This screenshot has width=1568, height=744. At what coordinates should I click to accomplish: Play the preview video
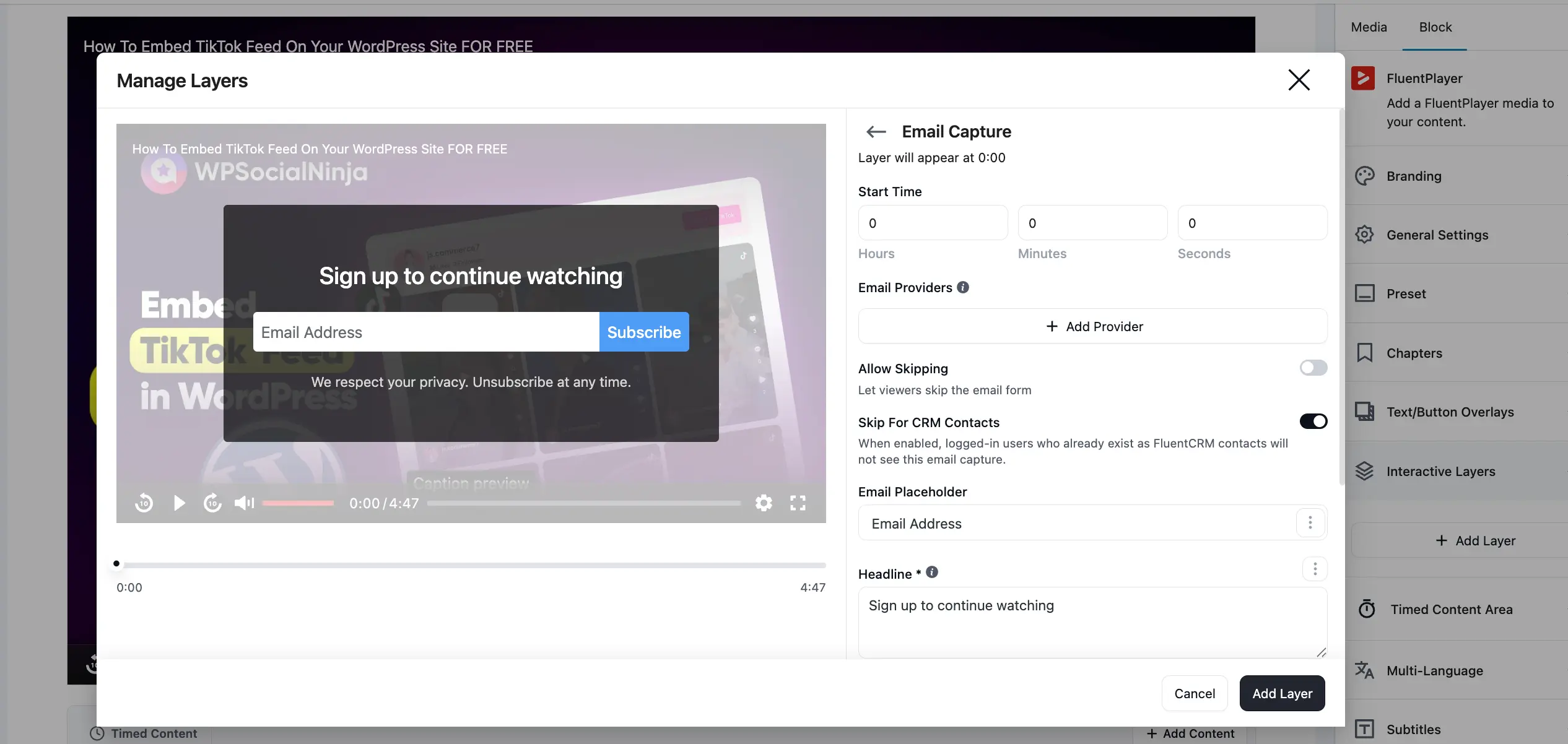coord(179,503)
